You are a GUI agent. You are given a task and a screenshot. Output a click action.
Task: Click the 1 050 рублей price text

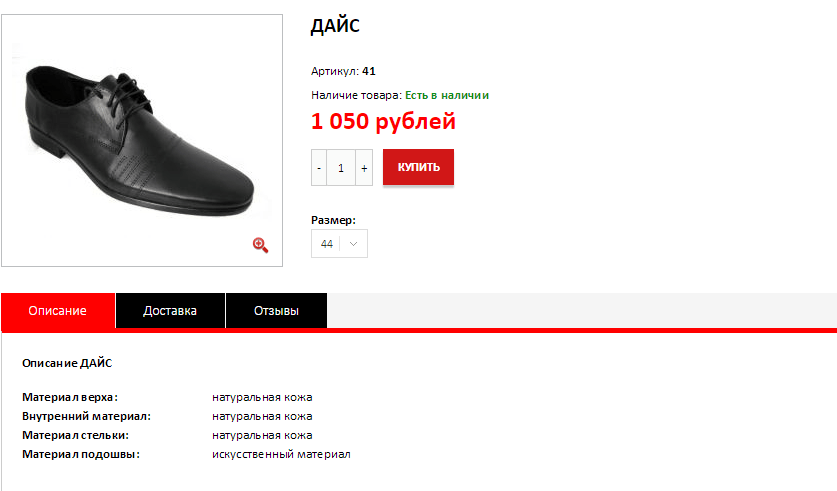[x=383, y=121]
